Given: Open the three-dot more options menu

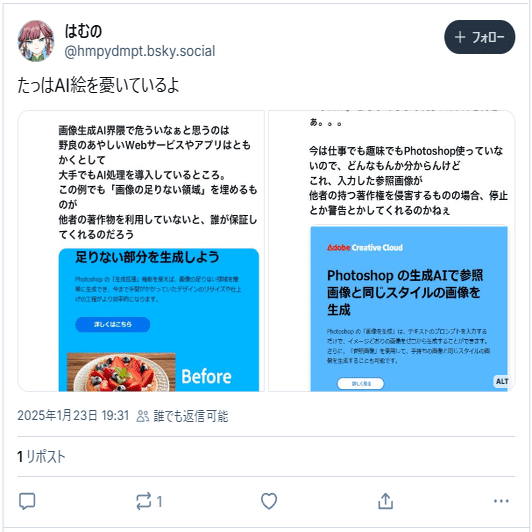Looking at the screenshot, I should click(x=501, y=501).
